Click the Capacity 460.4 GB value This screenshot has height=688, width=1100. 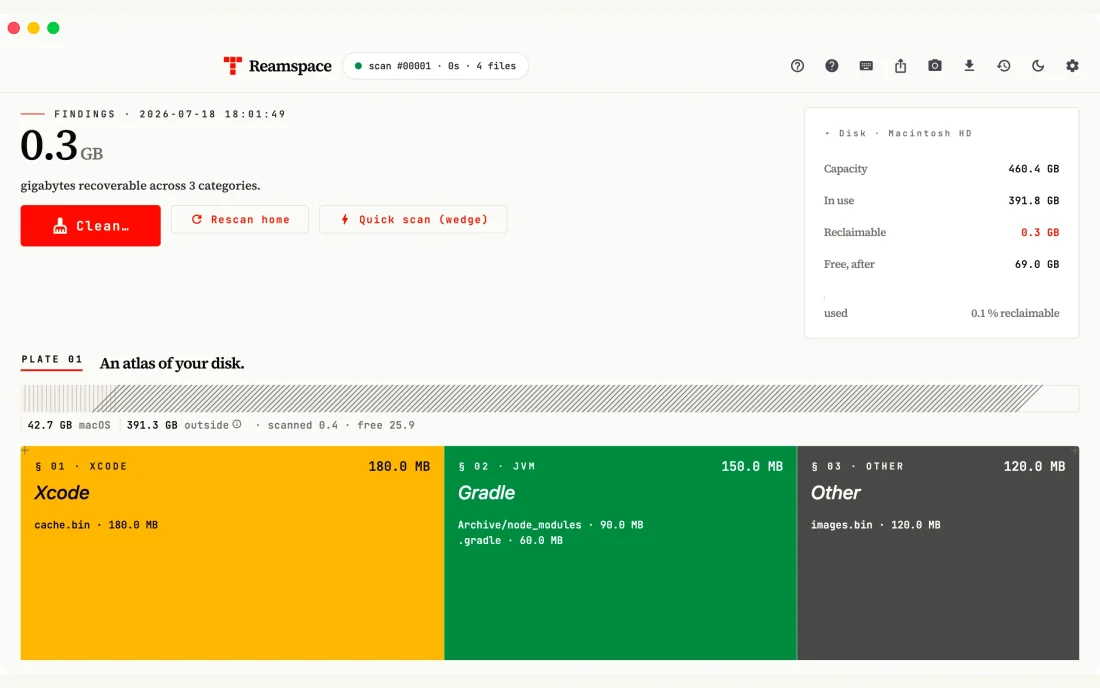[x=1033, y=169]
